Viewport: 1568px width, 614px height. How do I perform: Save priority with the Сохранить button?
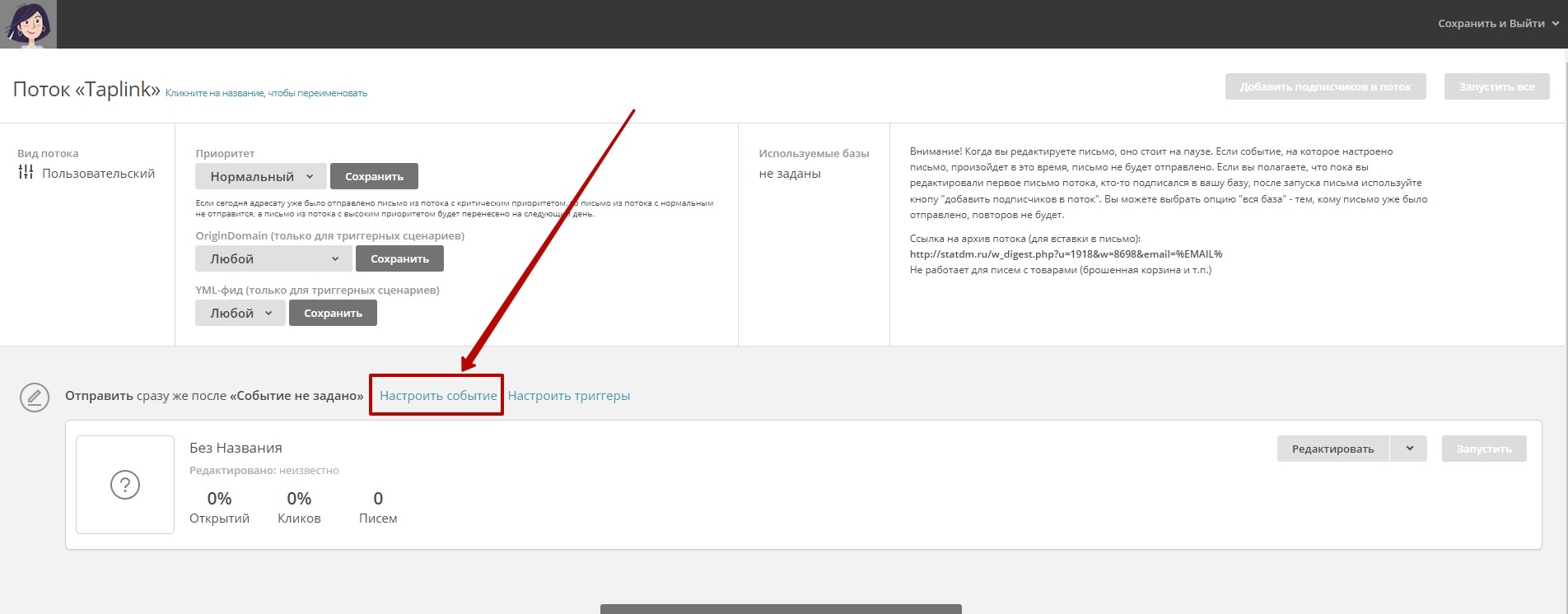click(x=374, y=177)
